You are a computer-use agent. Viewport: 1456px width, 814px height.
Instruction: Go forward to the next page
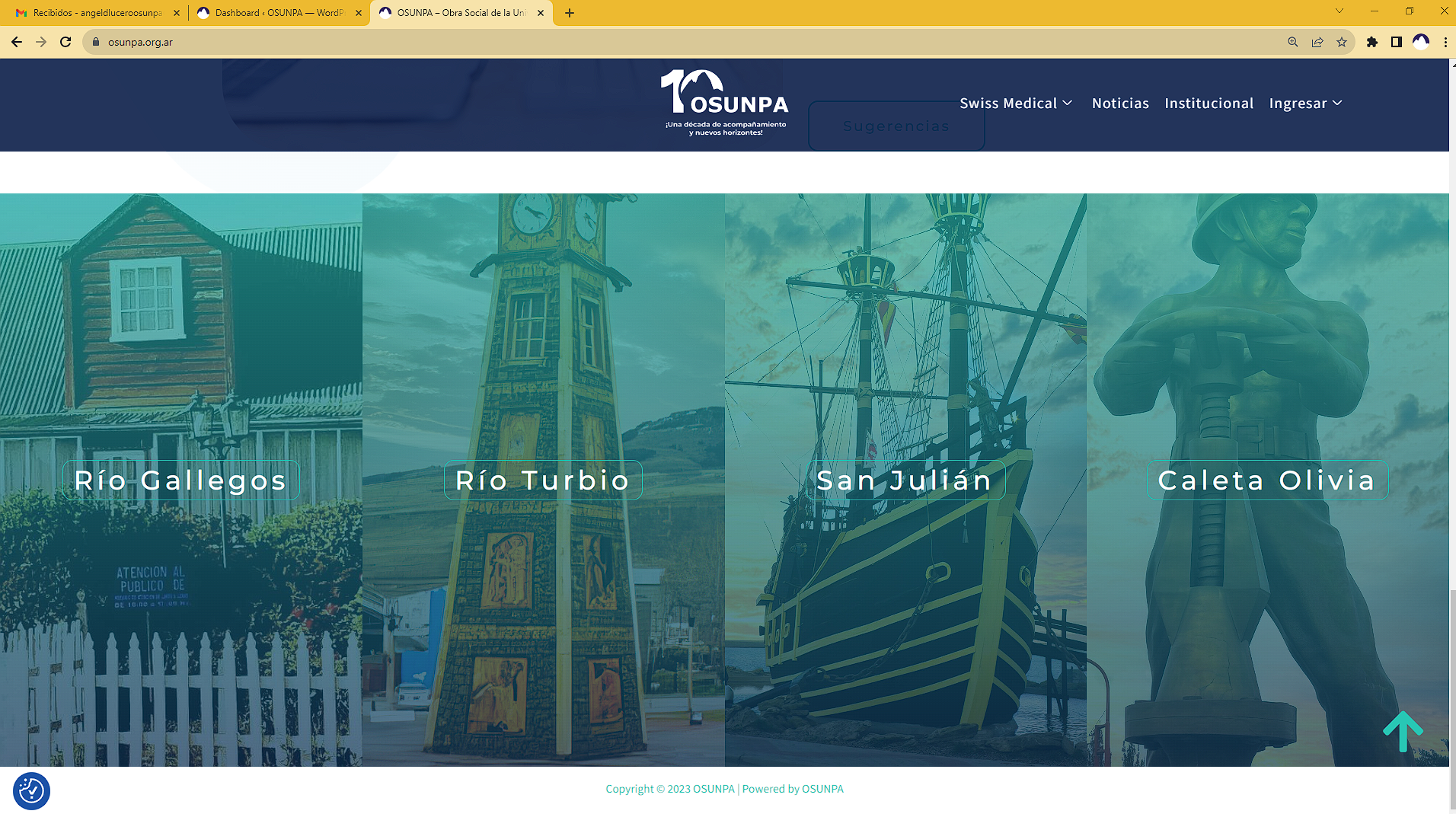(41, 42)
